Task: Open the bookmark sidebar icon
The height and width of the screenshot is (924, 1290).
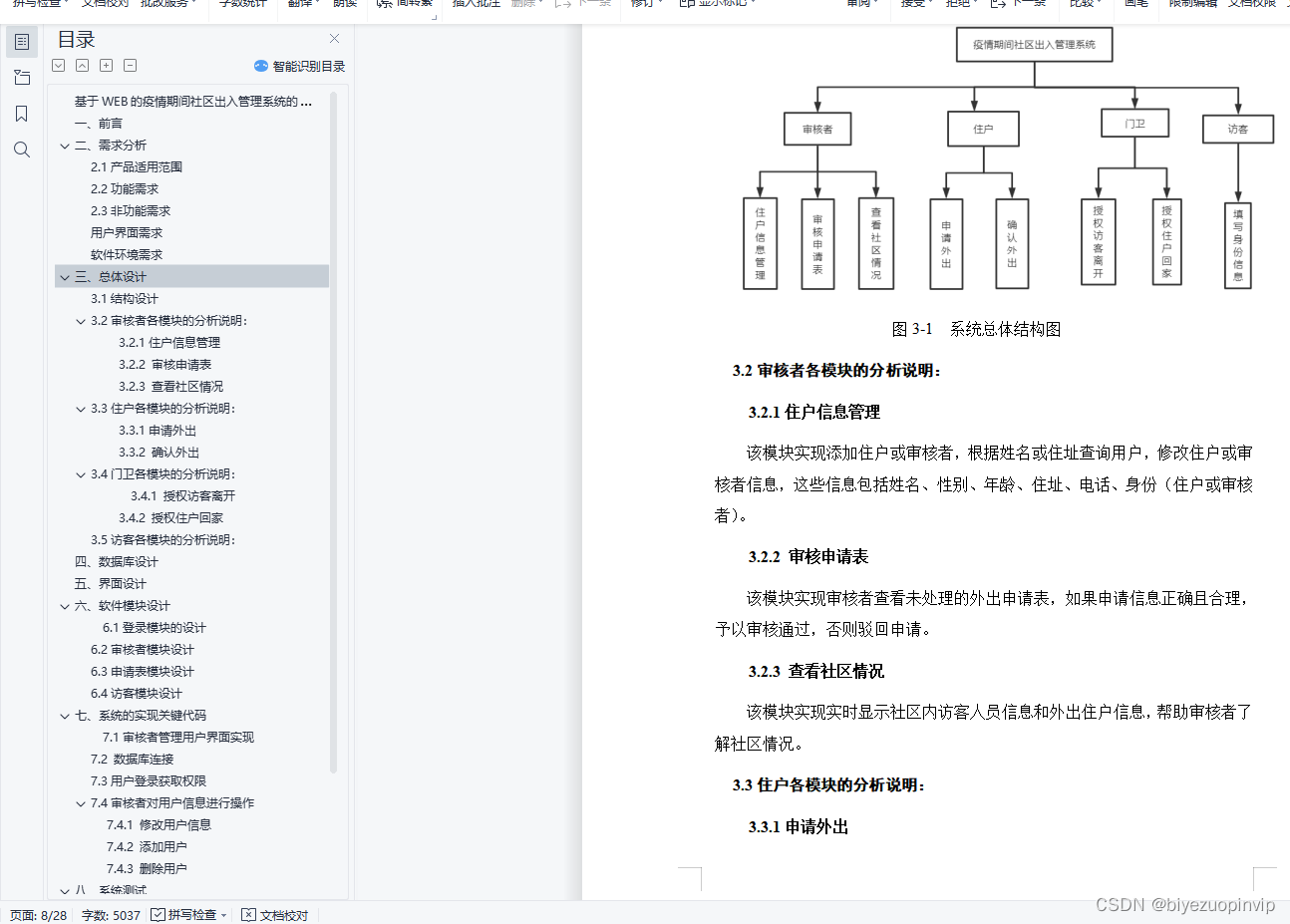Action: click(x=22, y=114)
